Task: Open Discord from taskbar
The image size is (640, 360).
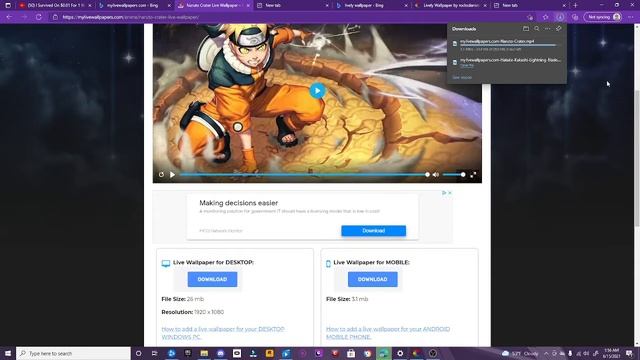Action: [x=221, y=353]
